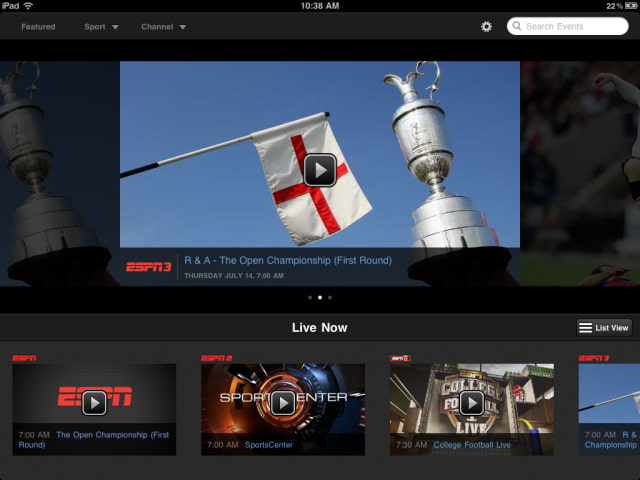Image resolution: width=640 pixels, height=480 pixels.
Task: Click 'THURSDAY JULY 14, 7:00 AM' text
Action: tap(234, 276)
